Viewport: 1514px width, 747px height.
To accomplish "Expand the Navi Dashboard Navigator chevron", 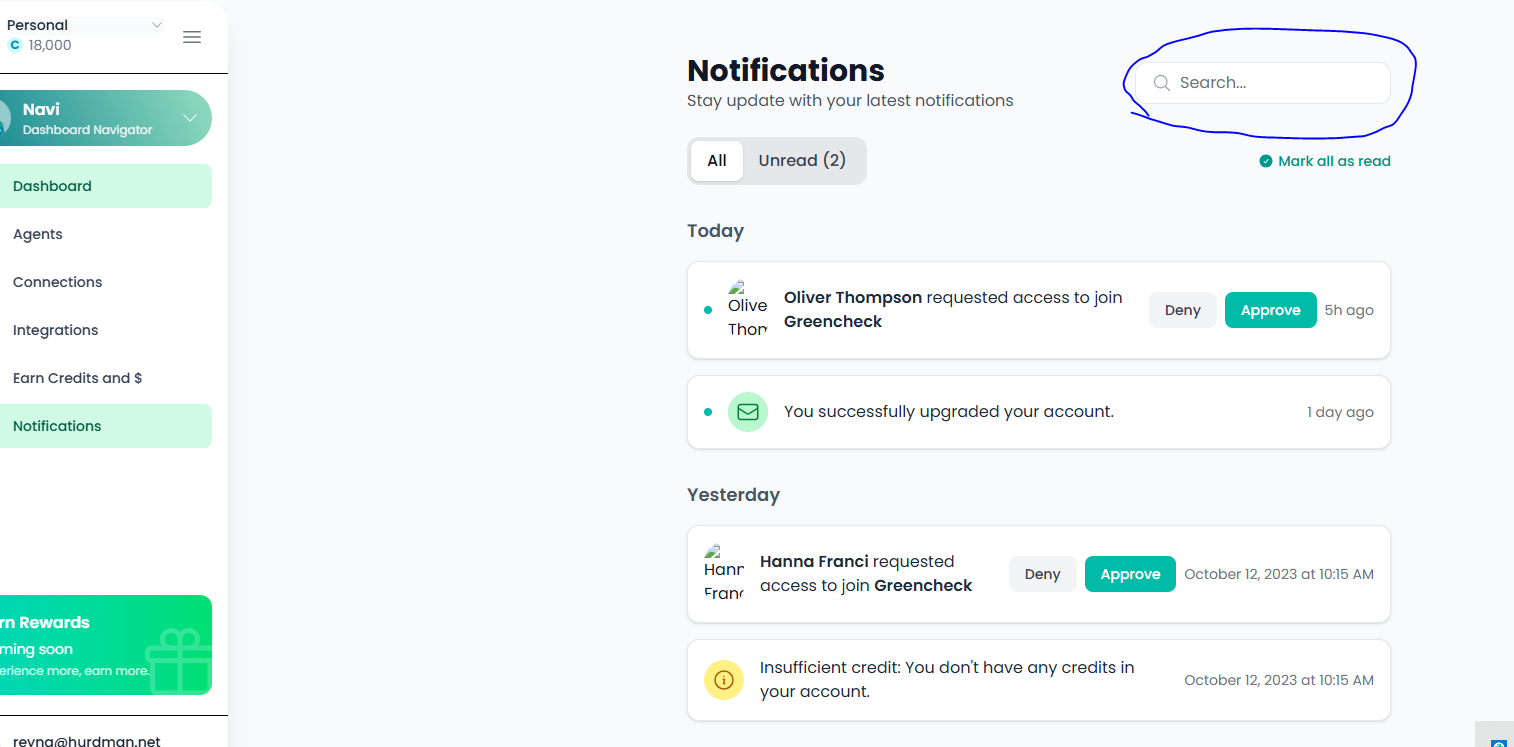I will tap(190, 118).
